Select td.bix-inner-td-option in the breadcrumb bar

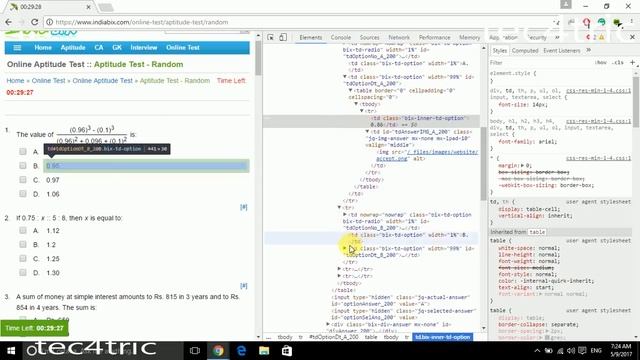(x=442, y=337)
